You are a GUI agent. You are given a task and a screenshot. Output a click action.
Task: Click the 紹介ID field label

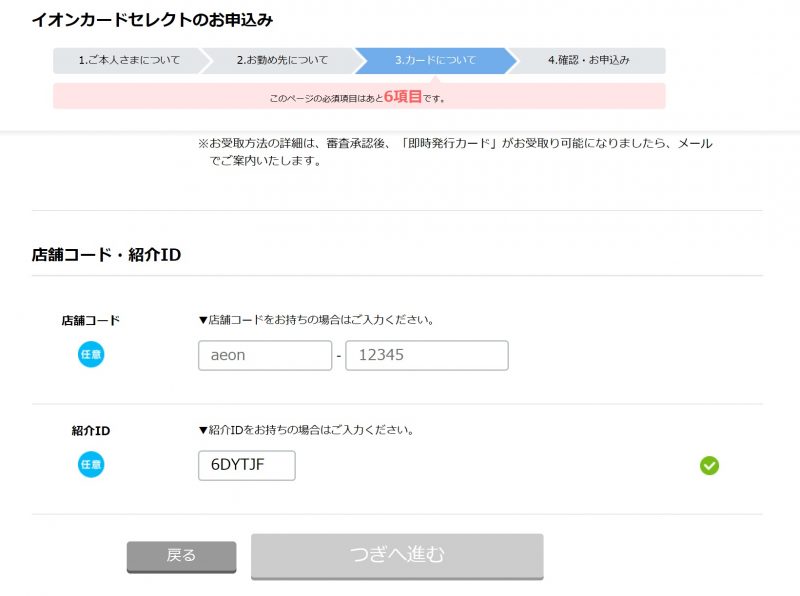pyautogui.click(x=91, y=431)
